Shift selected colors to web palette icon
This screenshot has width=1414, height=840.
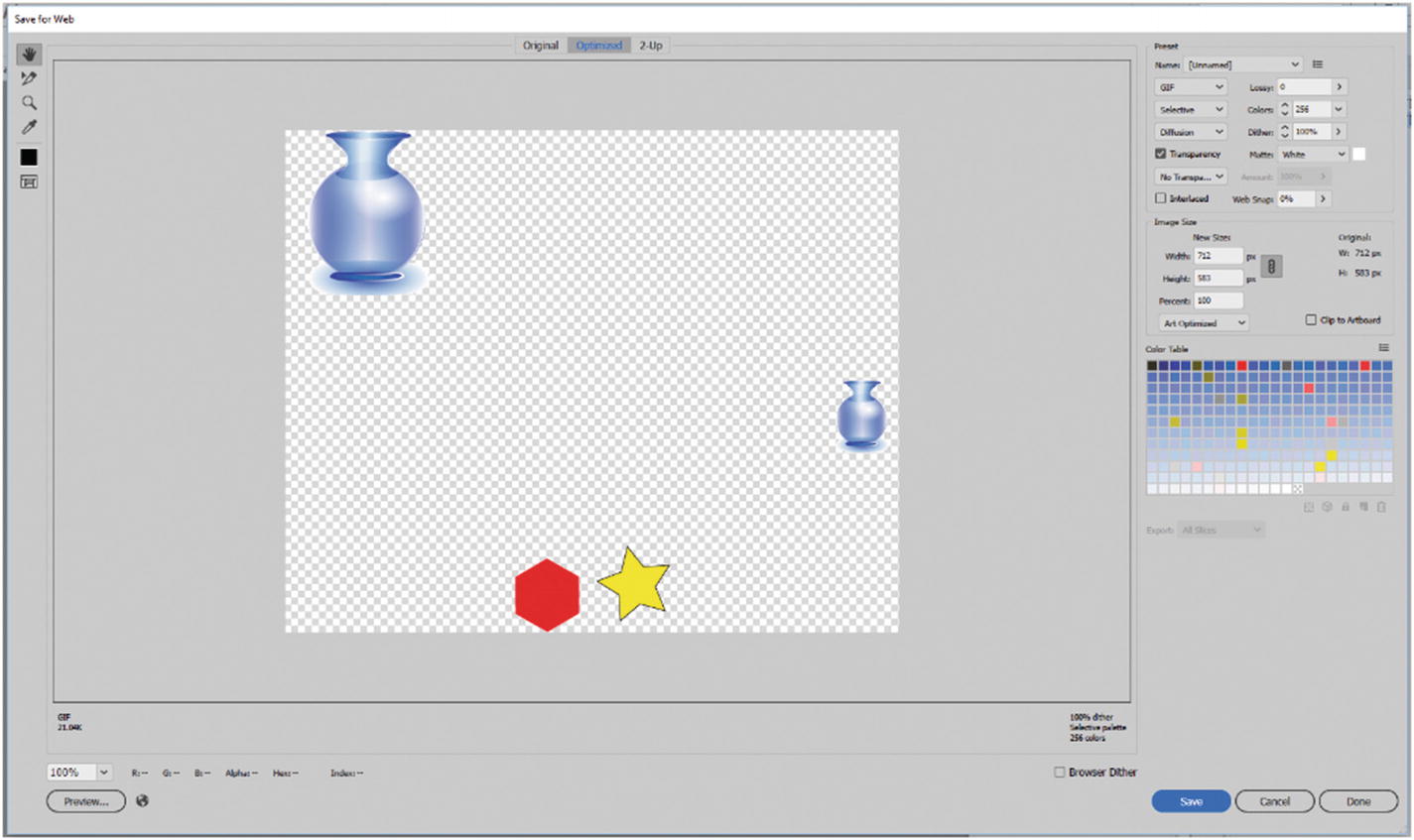click(x=1327, y=507)
